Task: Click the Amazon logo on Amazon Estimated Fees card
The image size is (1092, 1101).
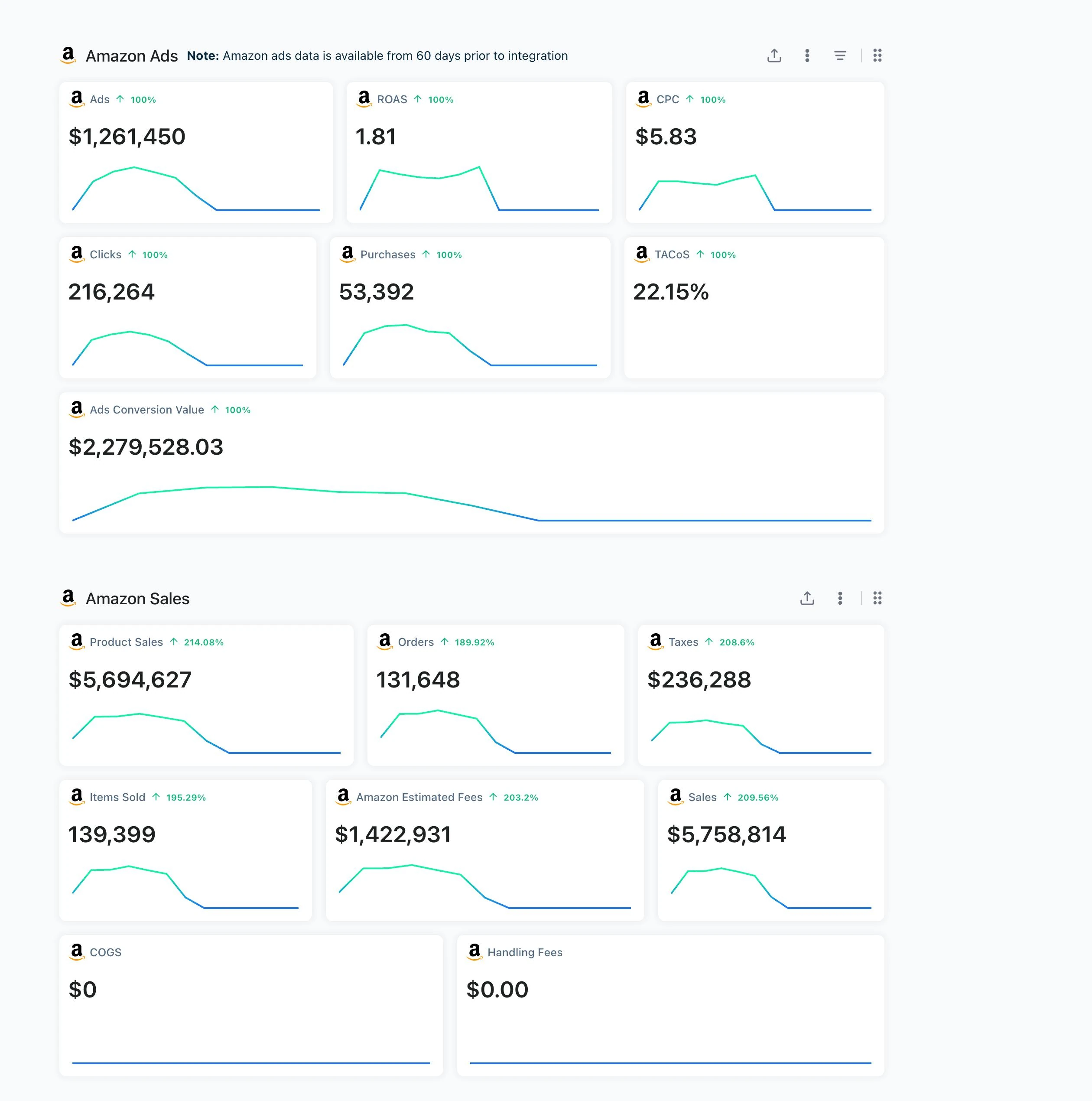Action: click(344, 796)
